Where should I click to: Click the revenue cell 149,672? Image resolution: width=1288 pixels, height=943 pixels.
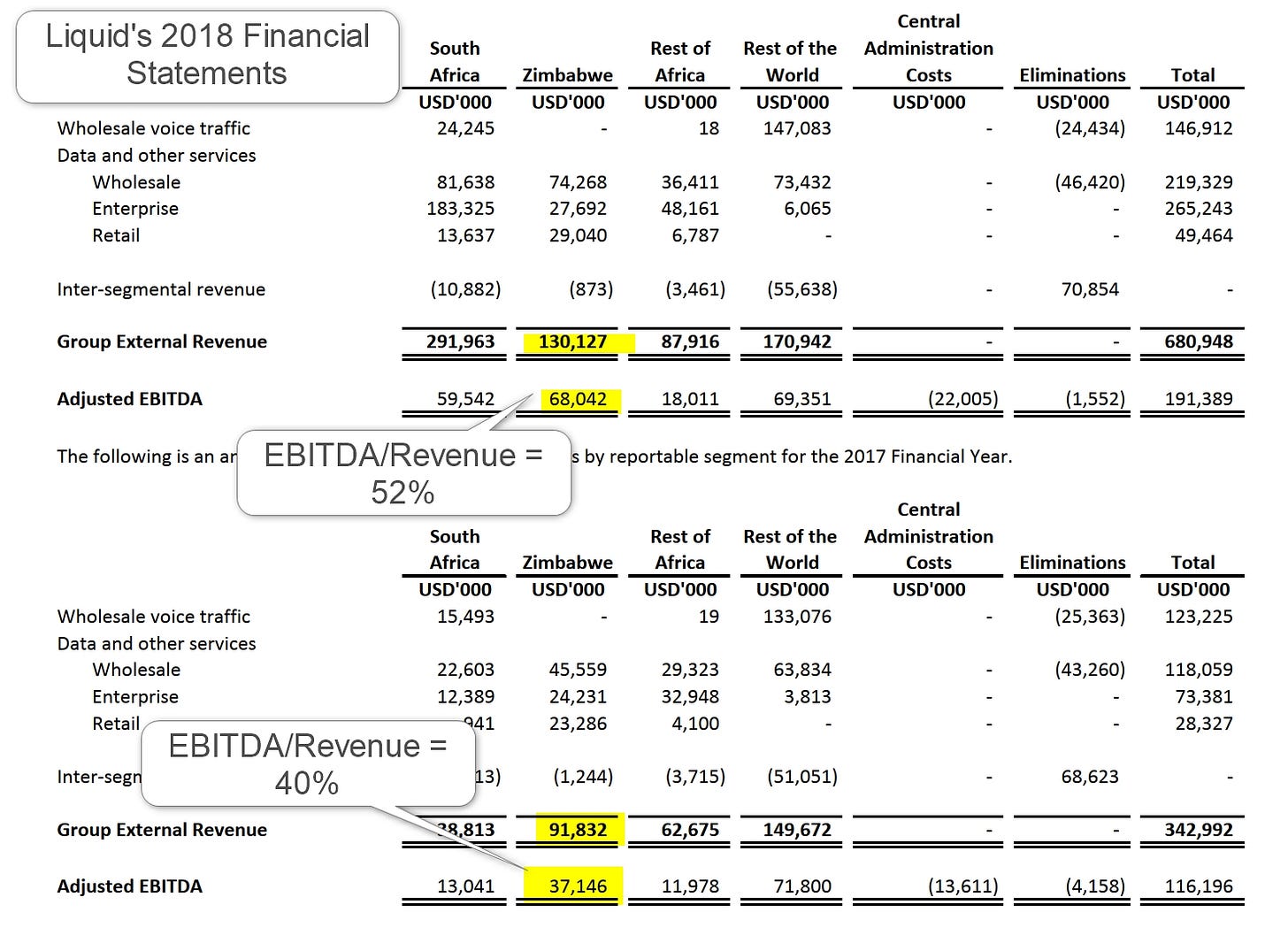pos(797,830)
